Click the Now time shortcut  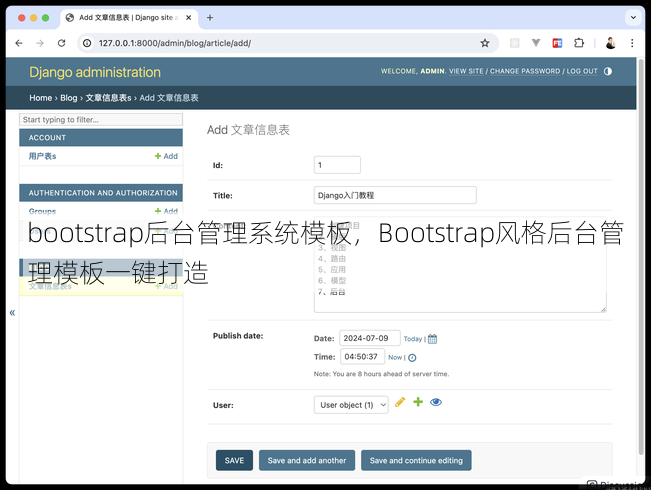click(x=395, y=358)
